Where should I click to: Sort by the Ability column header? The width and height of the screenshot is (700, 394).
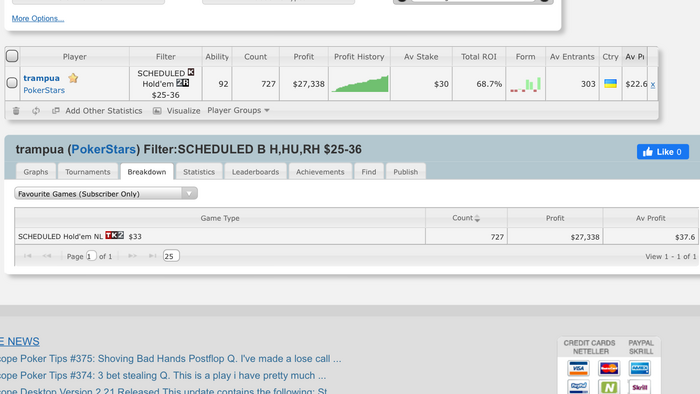coord(217,57)
